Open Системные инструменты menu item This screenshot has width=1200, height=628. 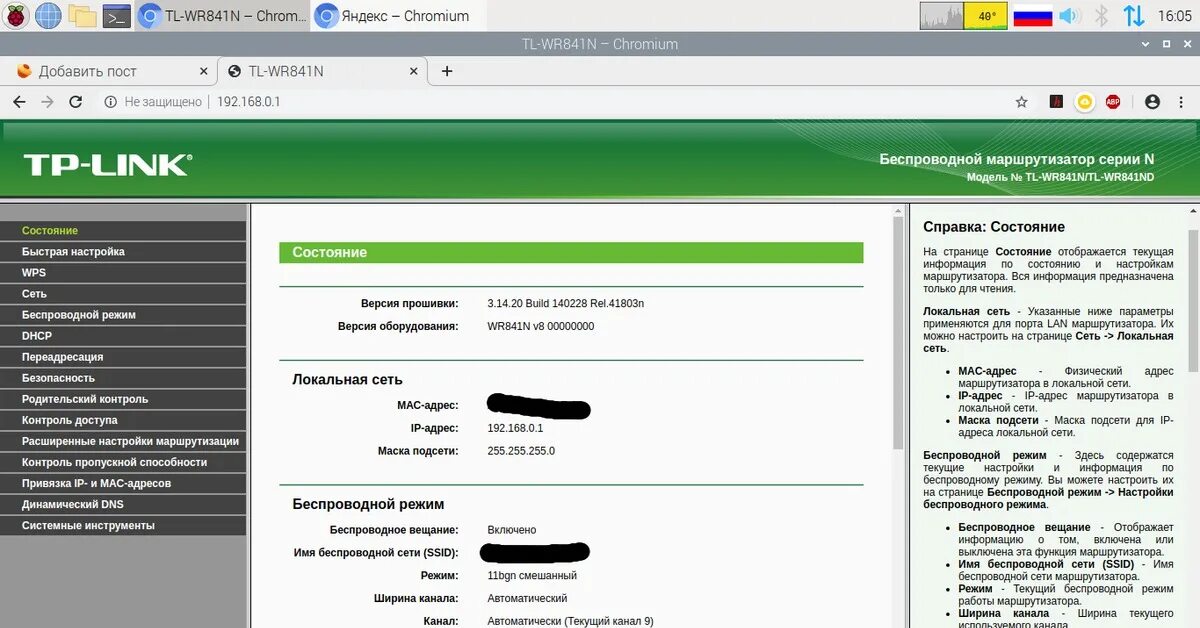click(123, 525)
